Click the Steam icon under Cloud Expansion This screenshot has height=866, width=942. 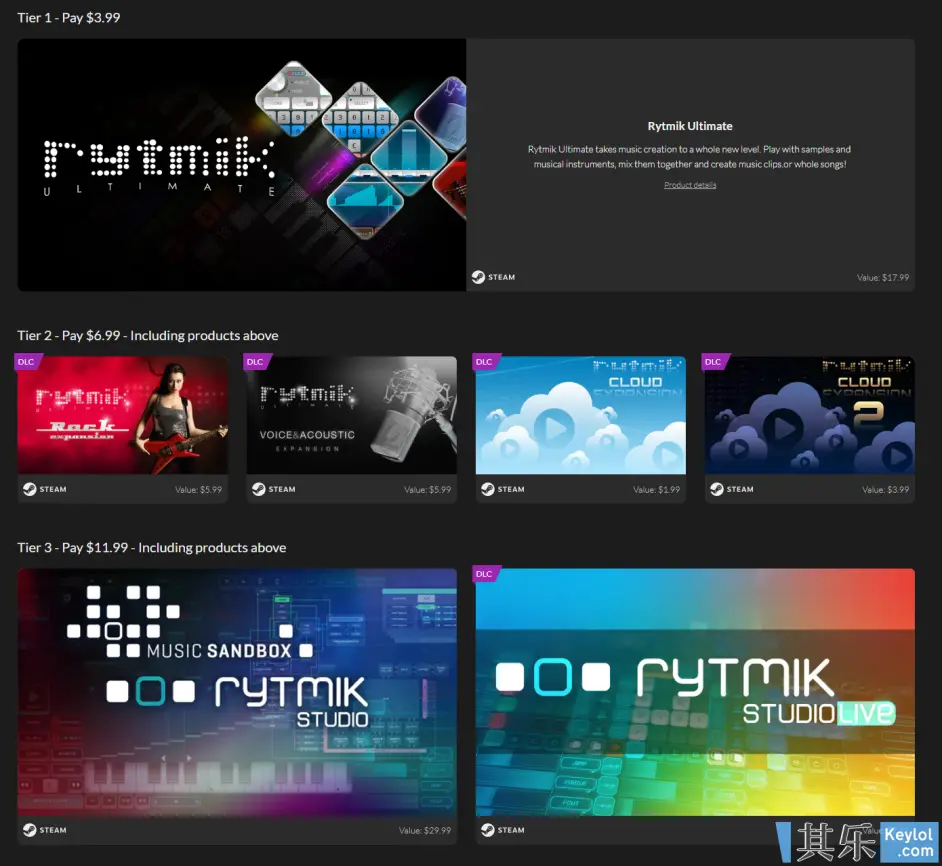(x=488, y=489)
